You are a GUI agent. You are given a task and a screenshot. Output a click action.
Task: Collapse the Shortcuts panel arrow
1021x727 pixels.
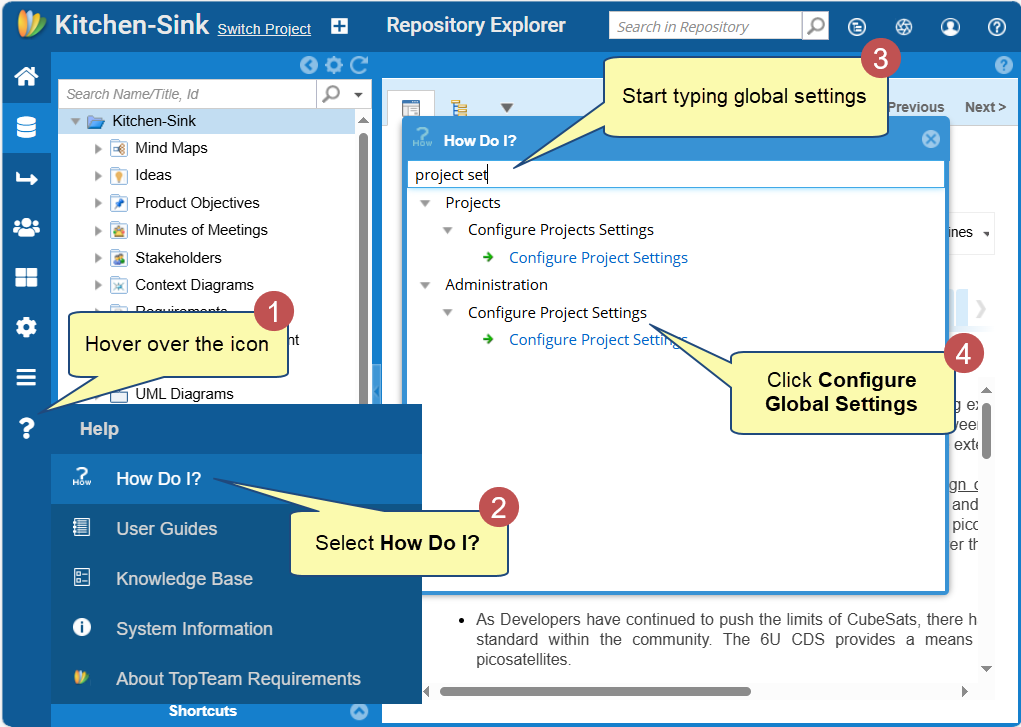tap(359, 711)
